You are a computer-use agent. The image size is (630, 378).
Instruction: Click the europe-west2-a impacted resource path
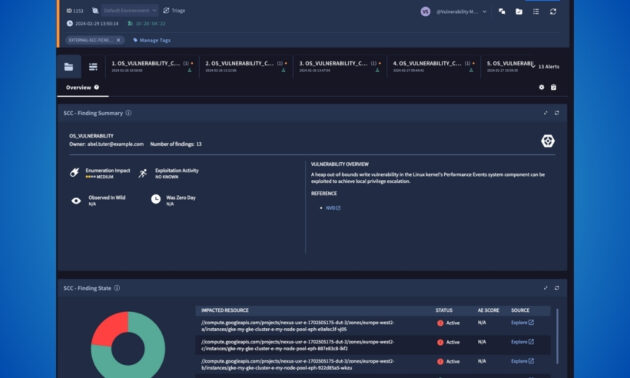(297, 326)
